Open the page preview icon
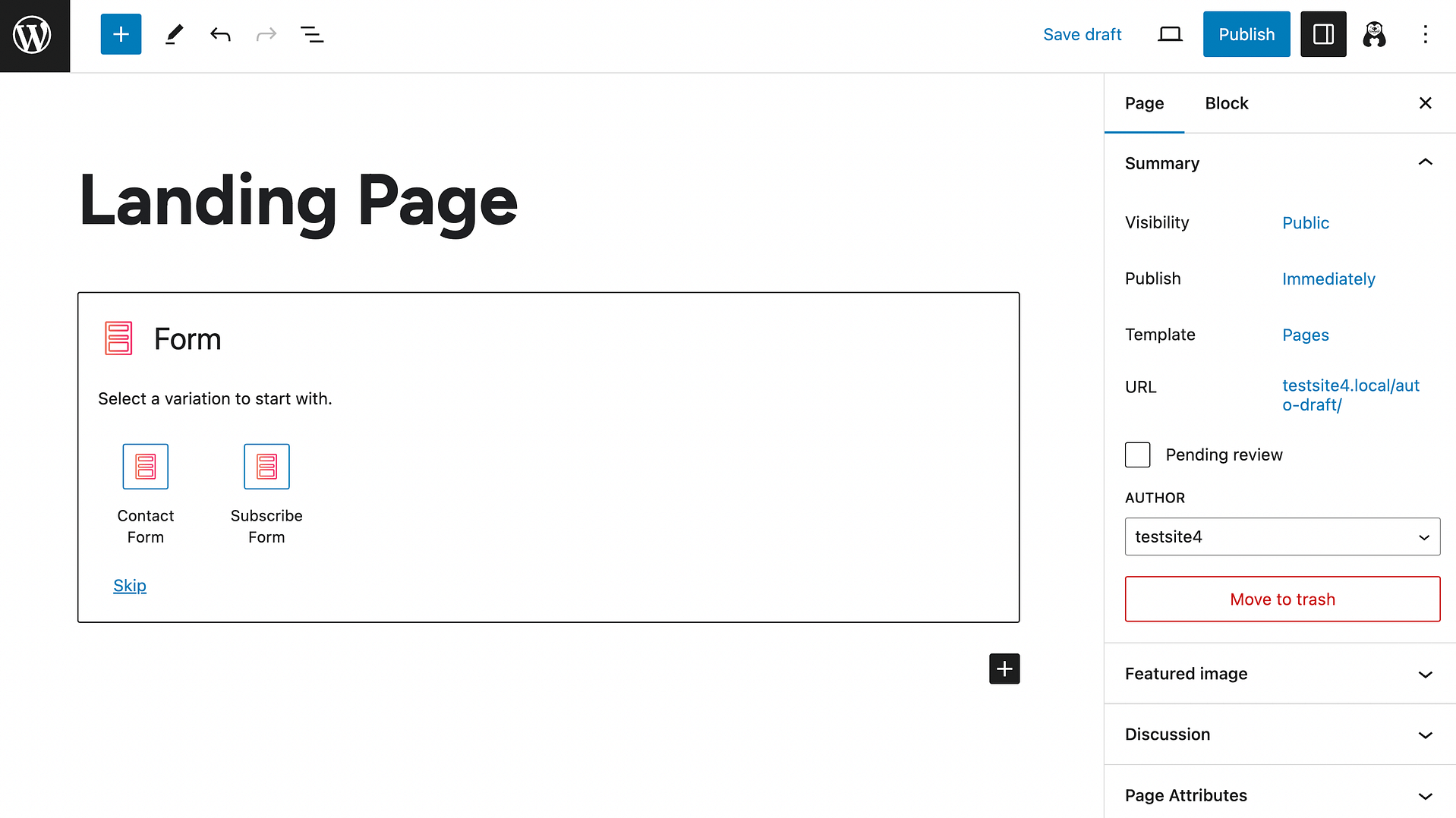 click(x=1169, y=34)
